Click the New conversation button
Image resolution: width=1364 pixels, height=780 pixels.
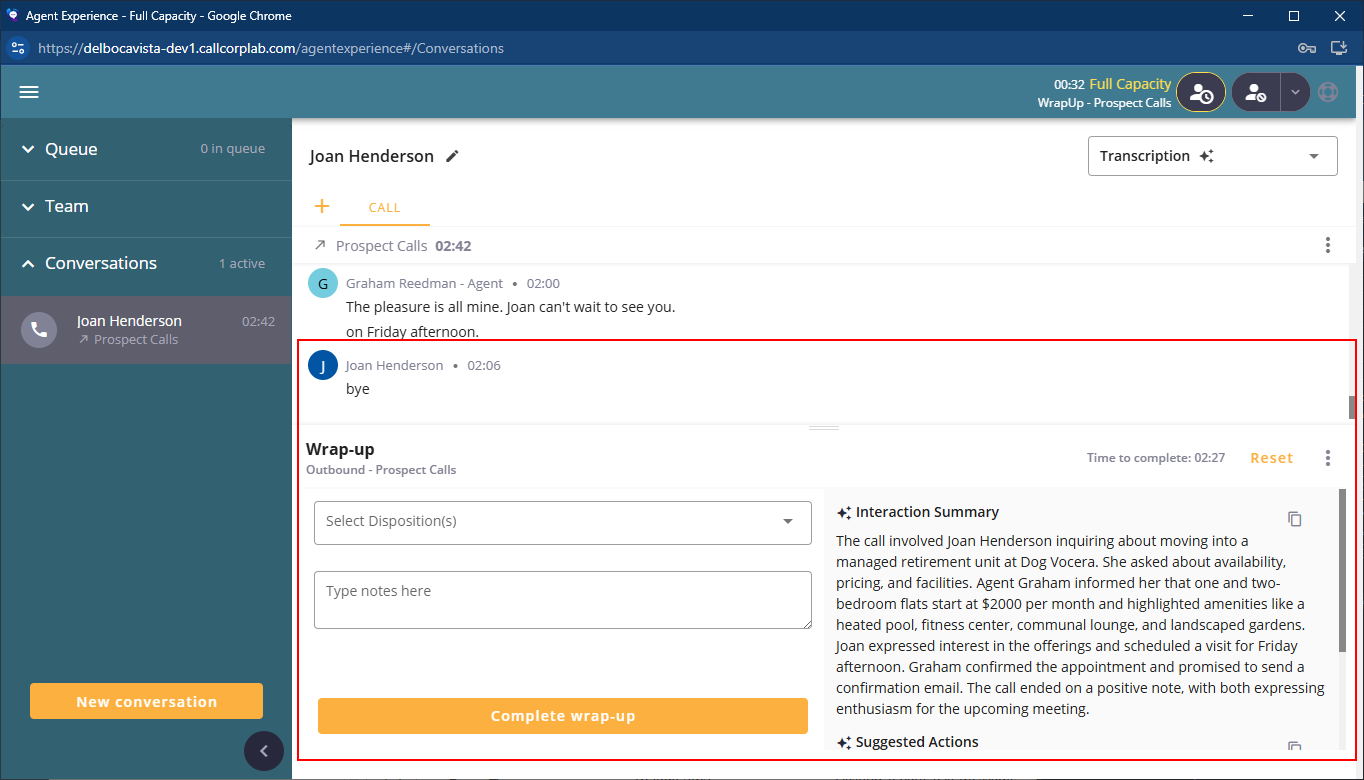tap(146, 702)
